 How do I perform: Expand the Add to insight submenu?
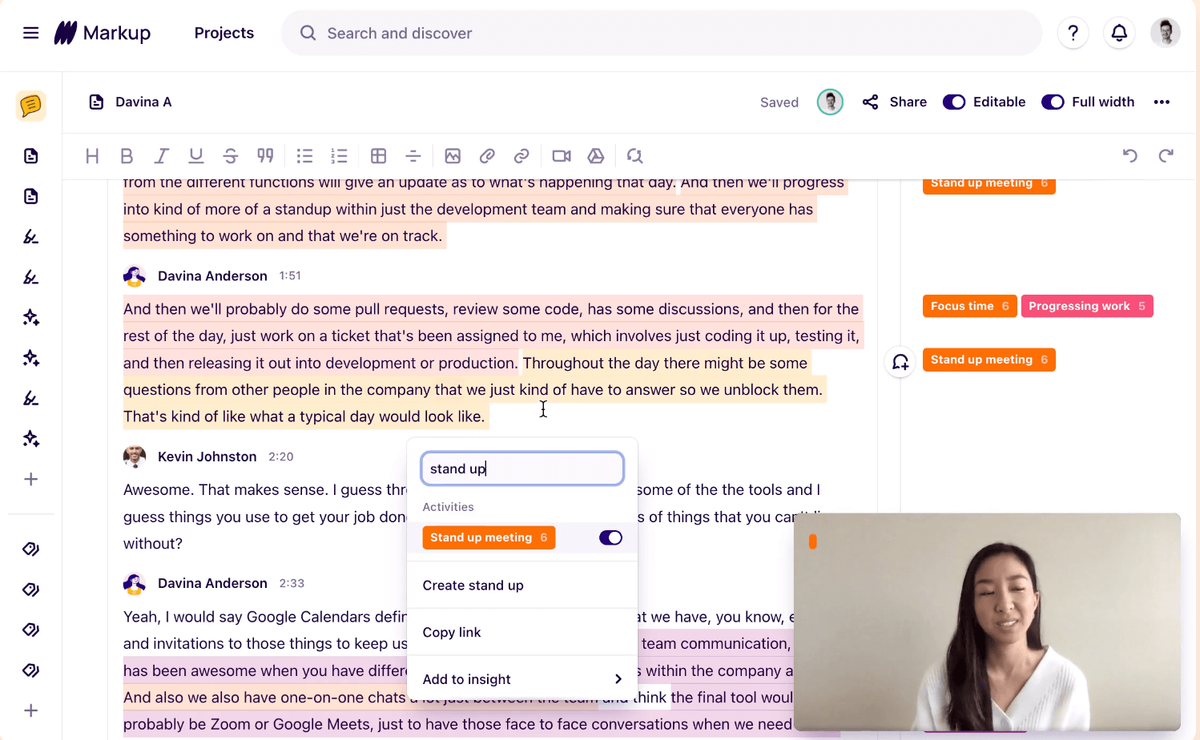coord(521,679)
